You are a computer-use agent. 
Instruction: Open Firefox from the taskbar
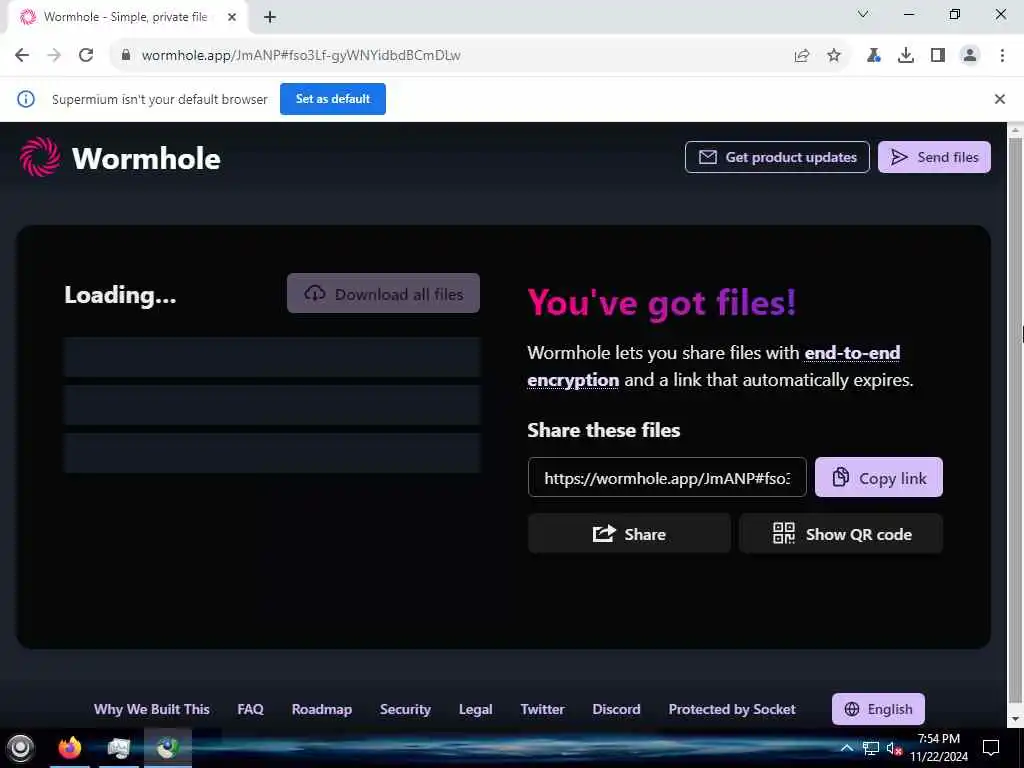tap(70, 748)
